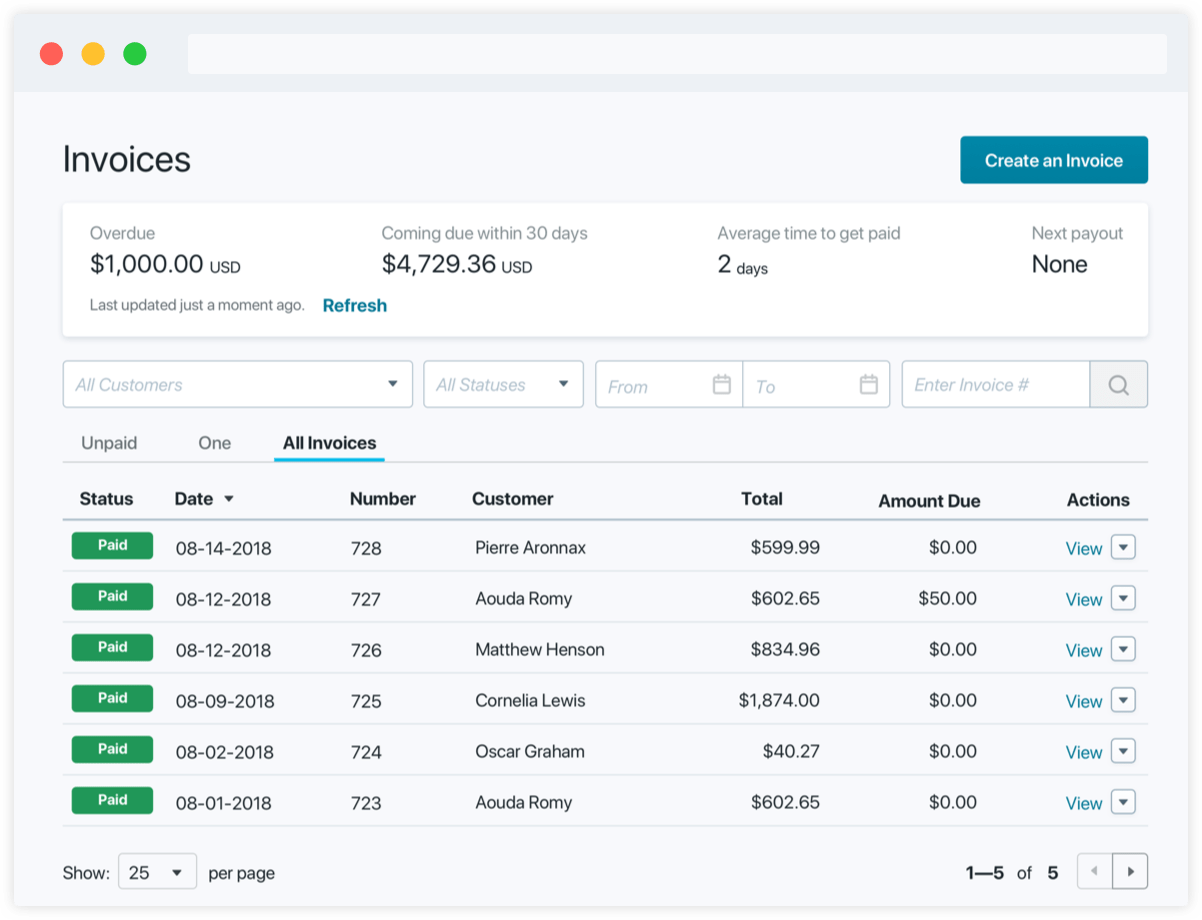View invoice 724 for Oscar Graham

(x=1083, y=753)
